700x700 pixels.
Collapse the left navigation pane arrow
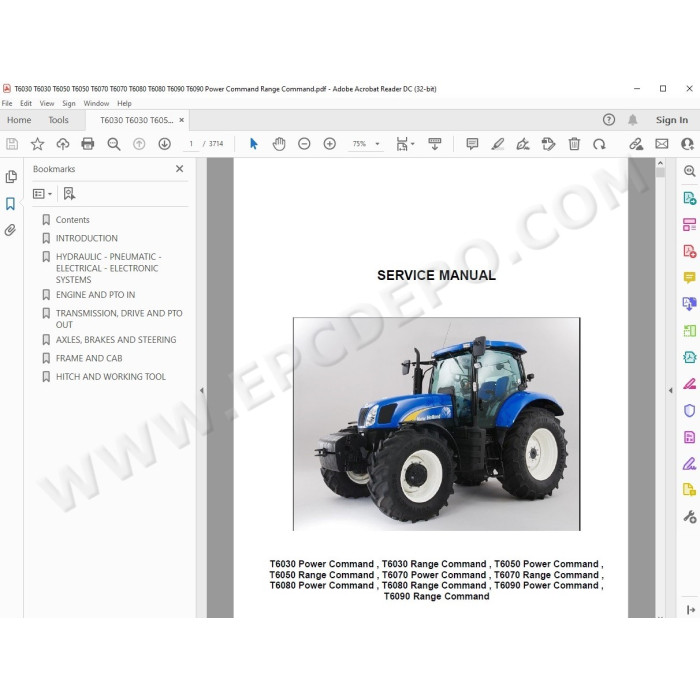[202, 390]
